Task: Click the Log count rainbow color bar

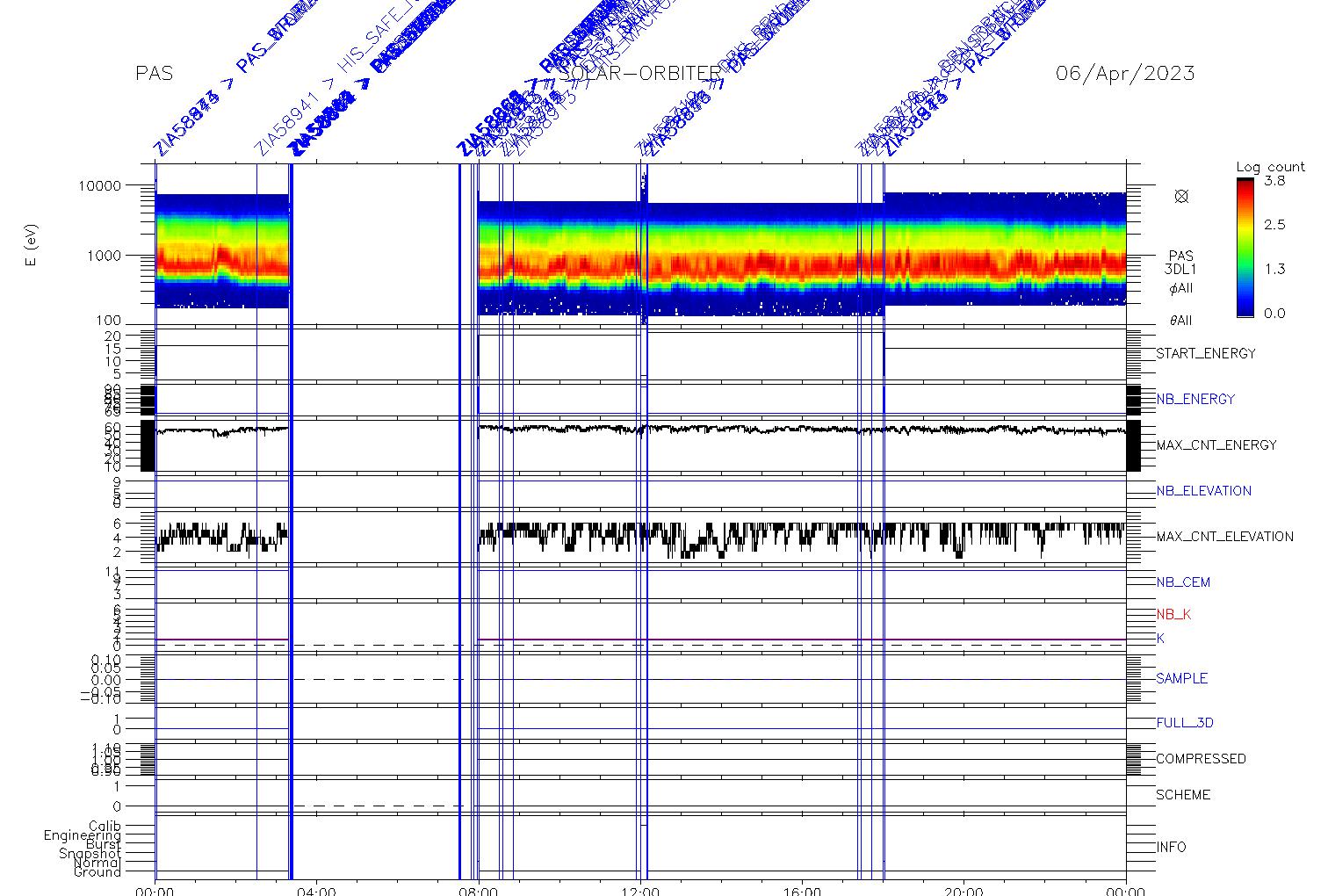Action: [x=1245, y=248]
